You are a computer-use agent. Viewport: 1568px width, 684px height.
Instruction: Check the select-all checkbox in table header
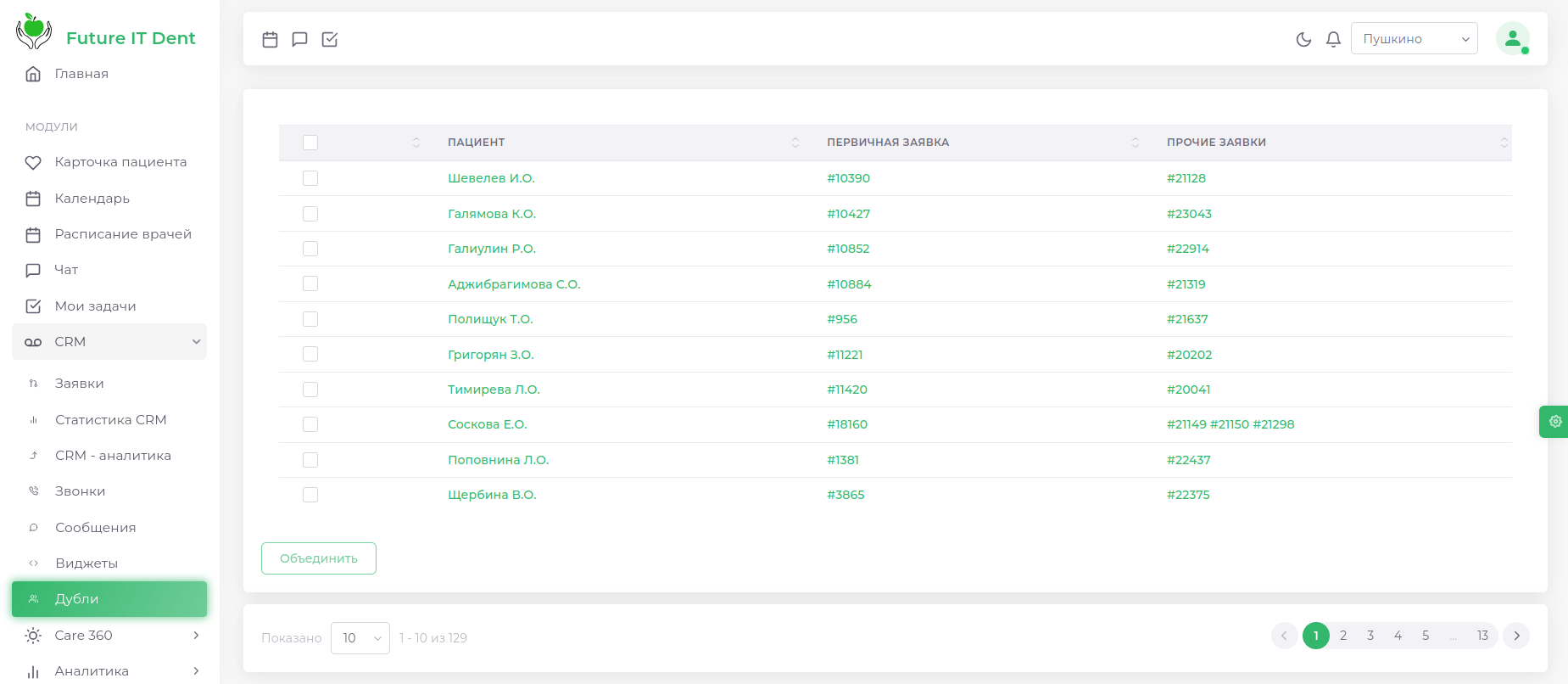pyautogui.click(x=310, y=143)
